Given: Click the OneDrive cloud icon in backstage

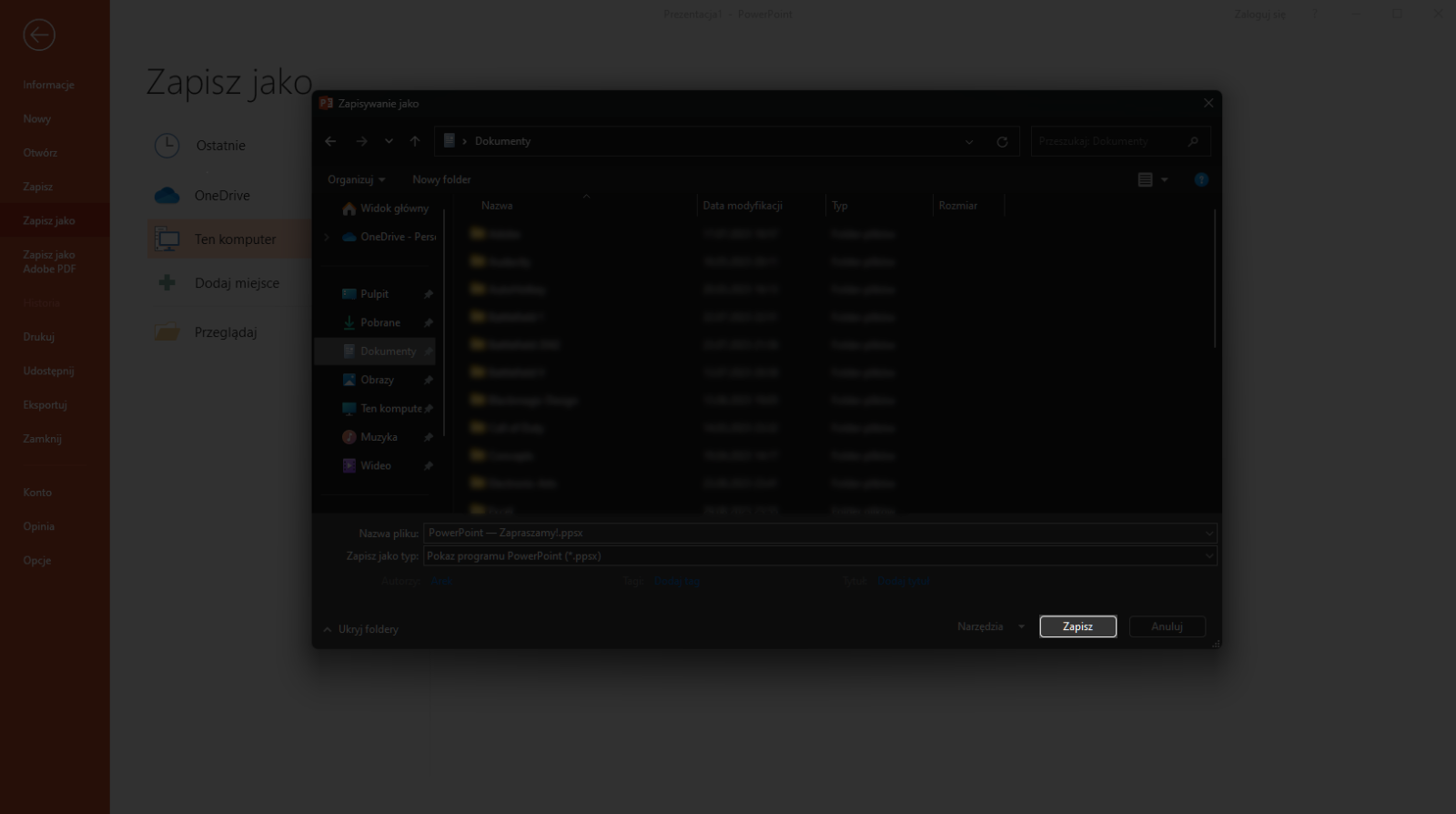Looking at the screenshot, I should coord(167,195).
